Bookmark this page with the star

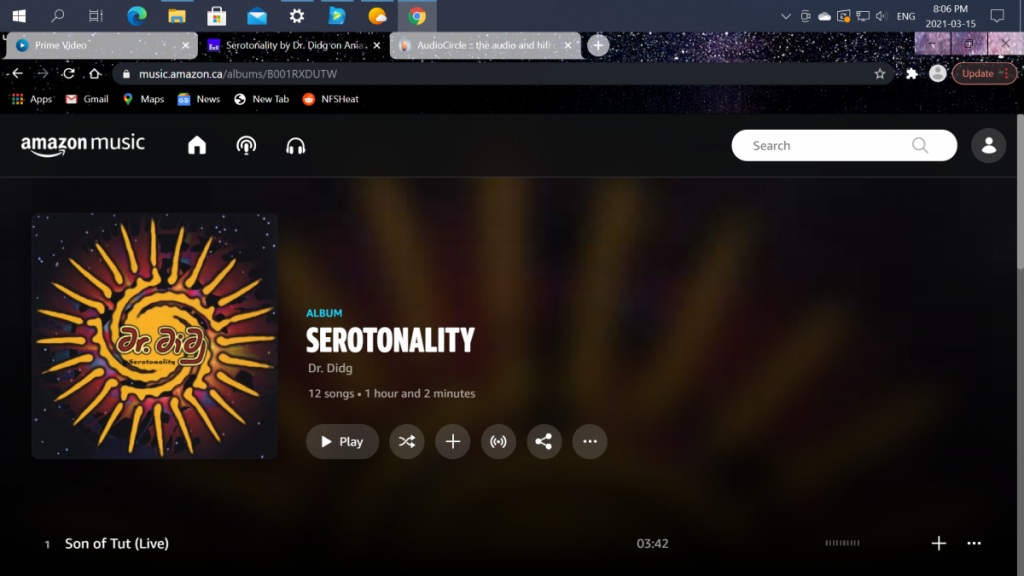coord(880,74)
